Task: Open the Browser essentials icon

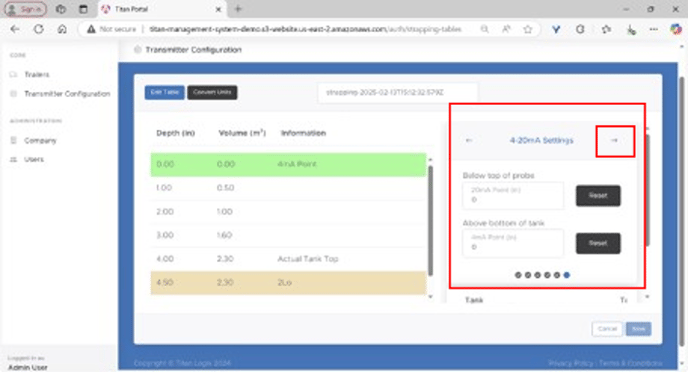Action: pyautogui.click(x=631, y=29)
